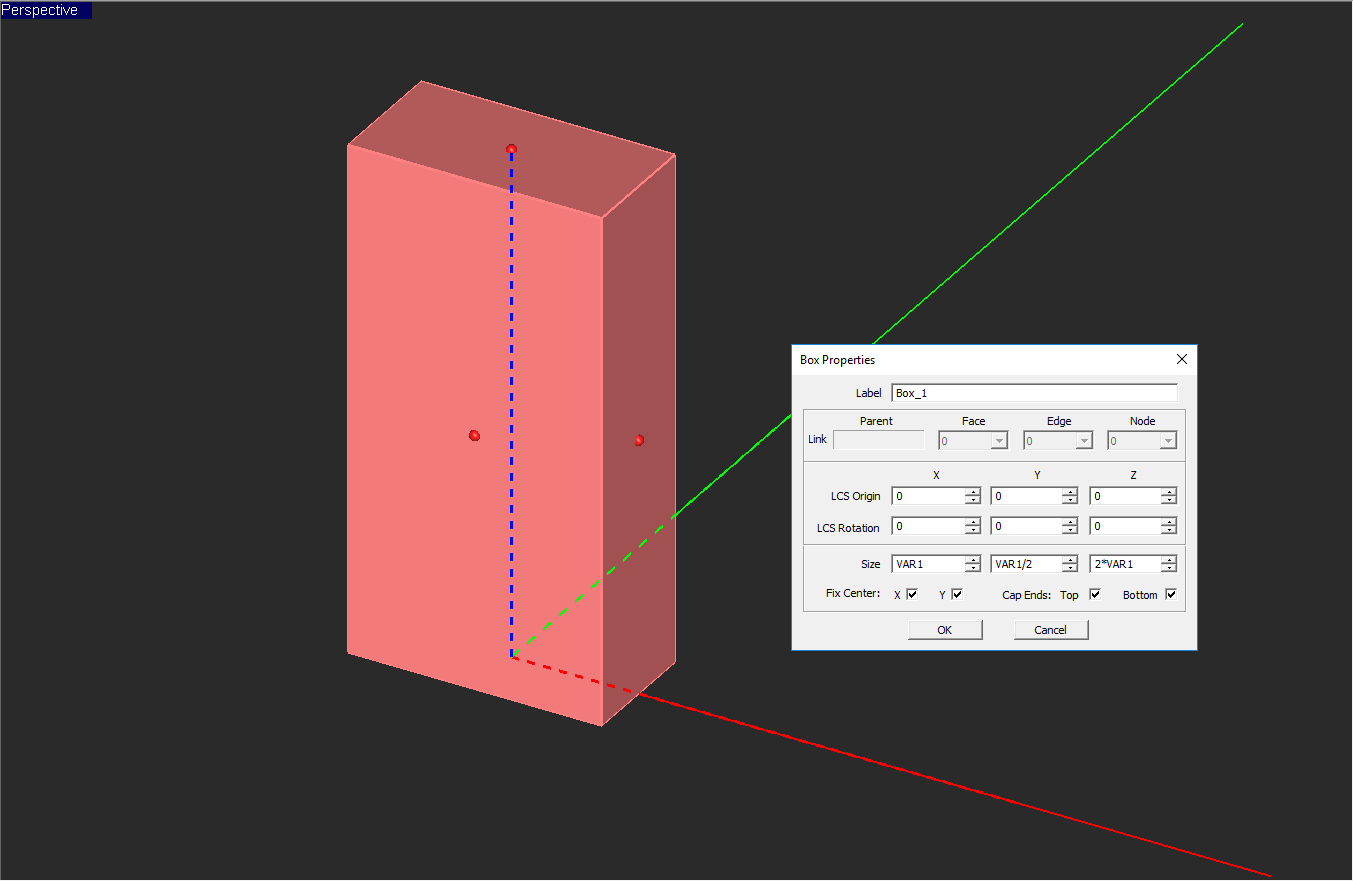The image size is (1353, 881).
Task: Toggle the Cap Ends Bottom checkbox
Action: click(x=1171, y=594)
